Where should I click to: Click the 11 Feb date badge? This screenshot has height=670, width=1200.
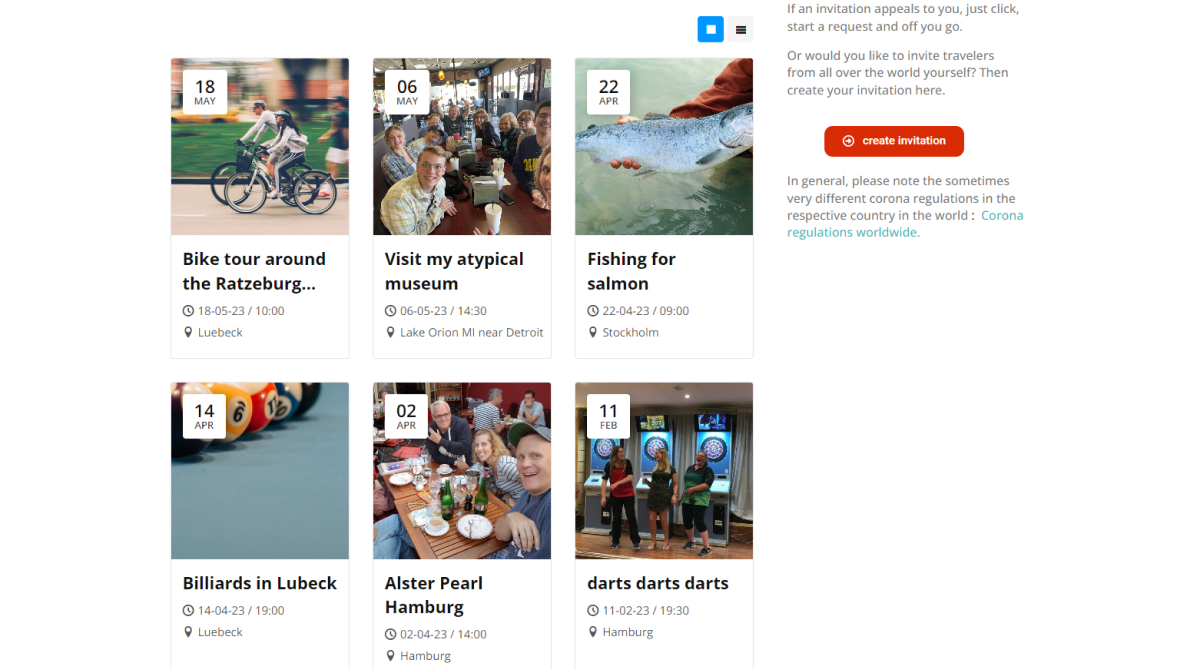pos(608,416)
